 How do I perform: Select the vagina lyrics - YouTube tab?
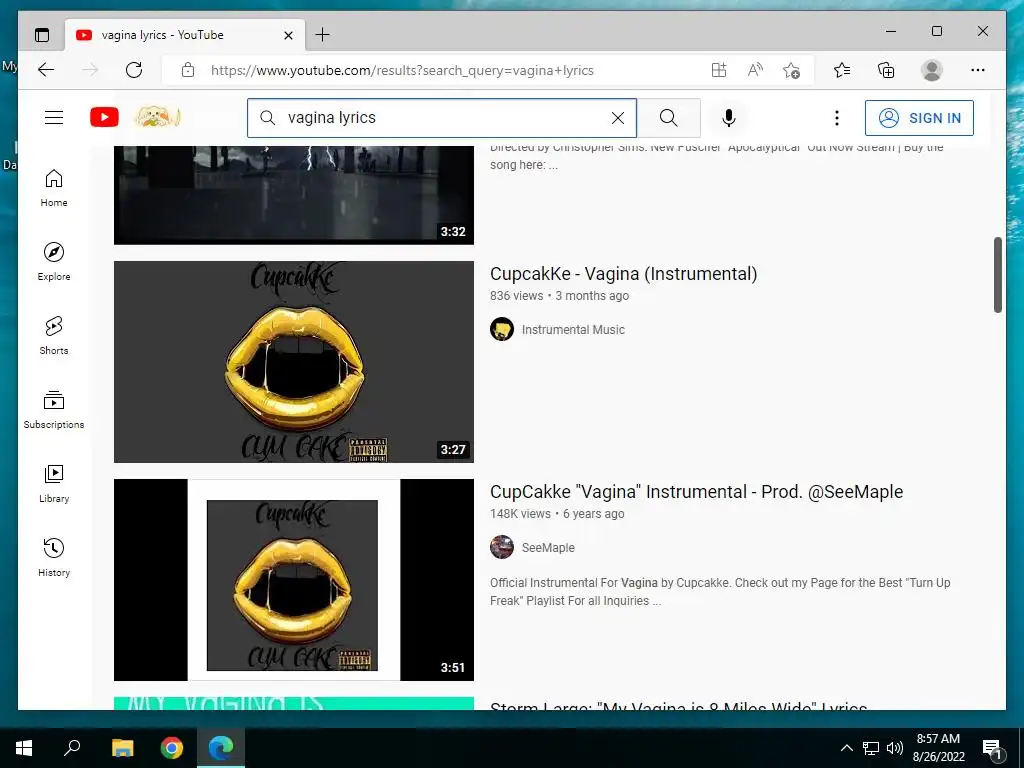click(185, 35)
